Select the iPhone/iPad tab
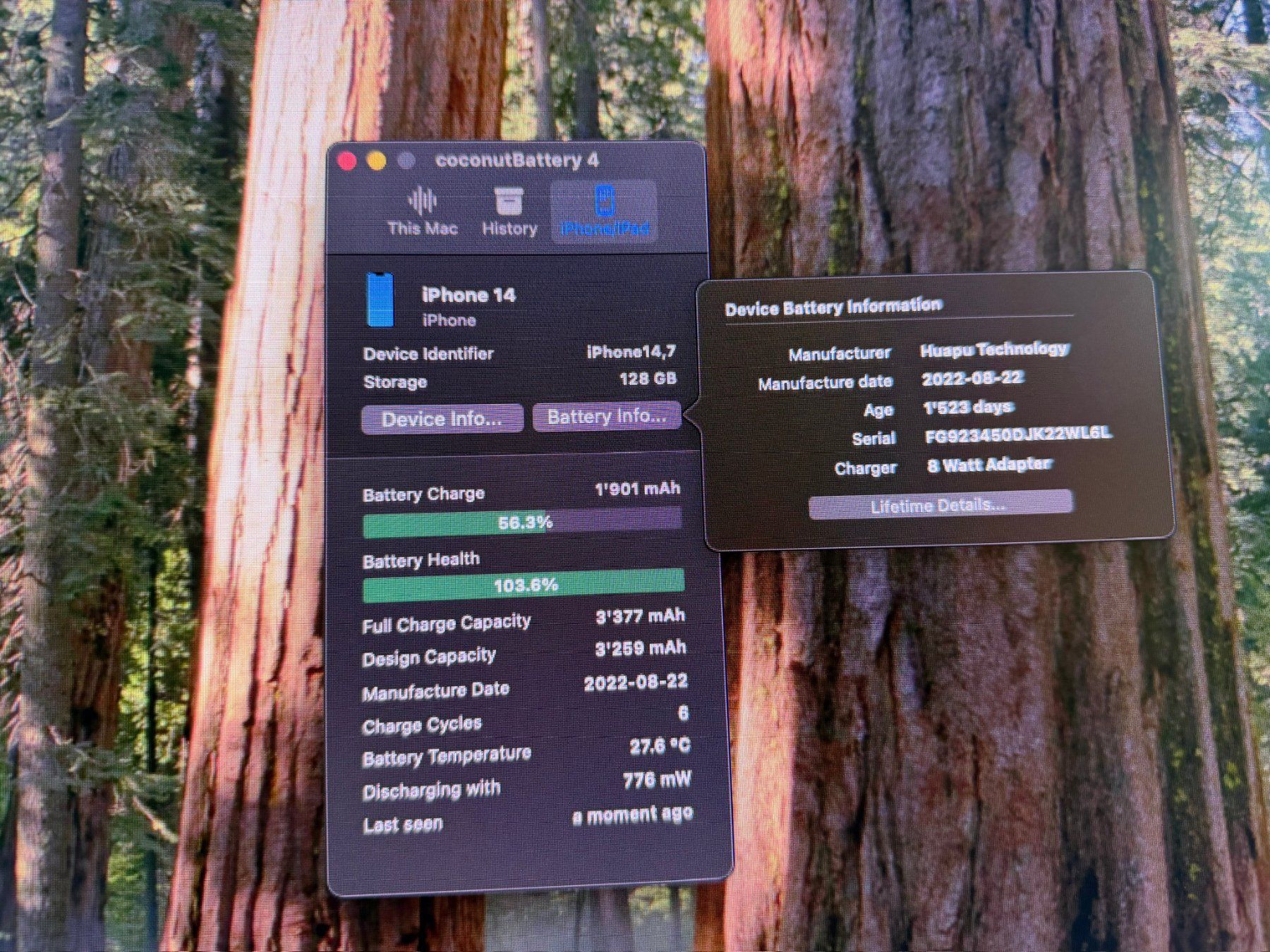1270x952 pixels. (604, 211)
